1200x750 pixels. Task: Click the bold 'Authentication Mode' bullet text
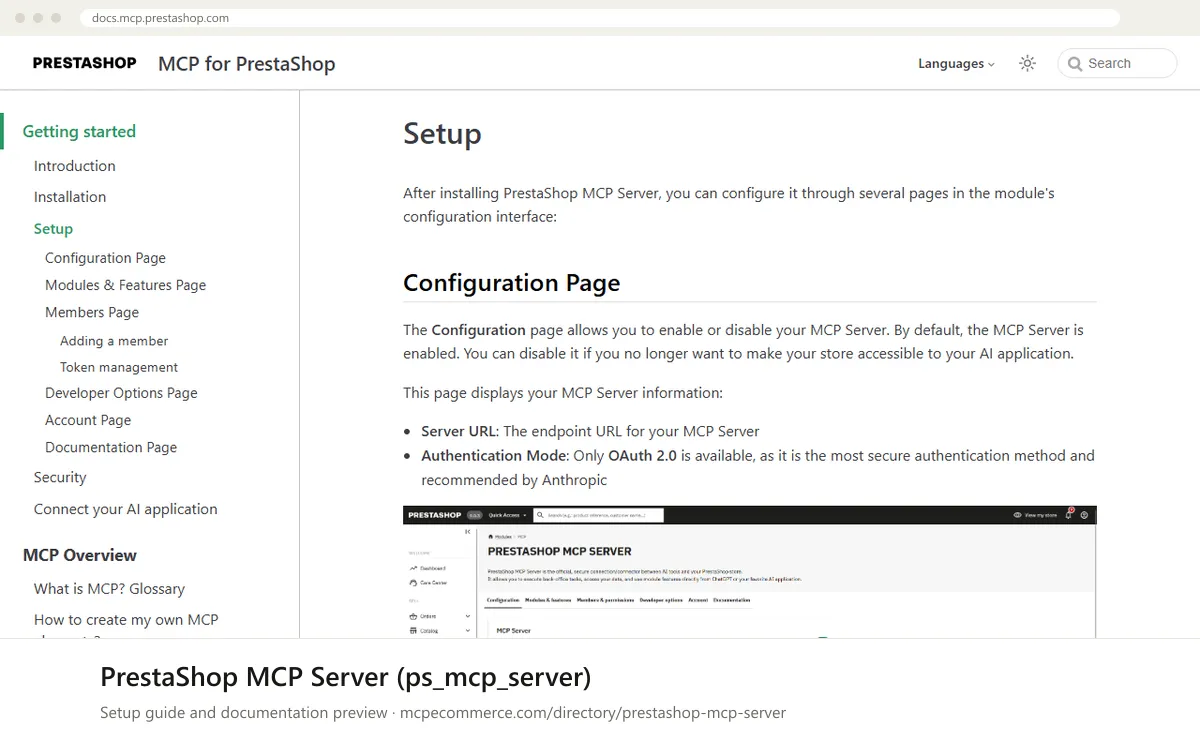[x=494, y=455]
